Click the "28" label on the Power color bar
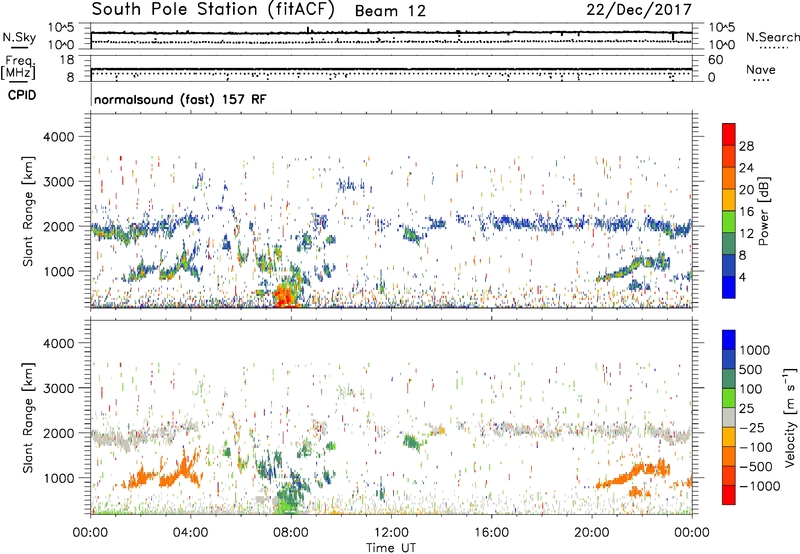 [746, 146]
